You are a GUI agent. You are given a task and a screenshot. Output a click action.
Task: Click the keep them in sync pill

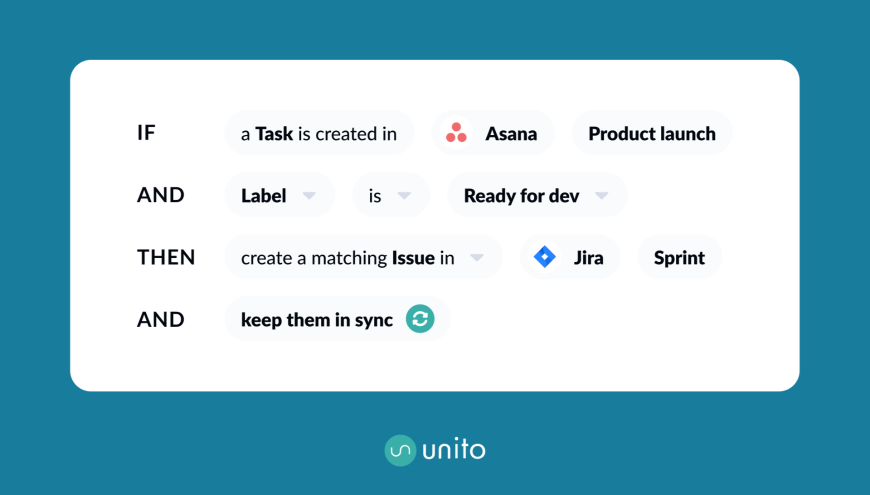coord(317,319)
